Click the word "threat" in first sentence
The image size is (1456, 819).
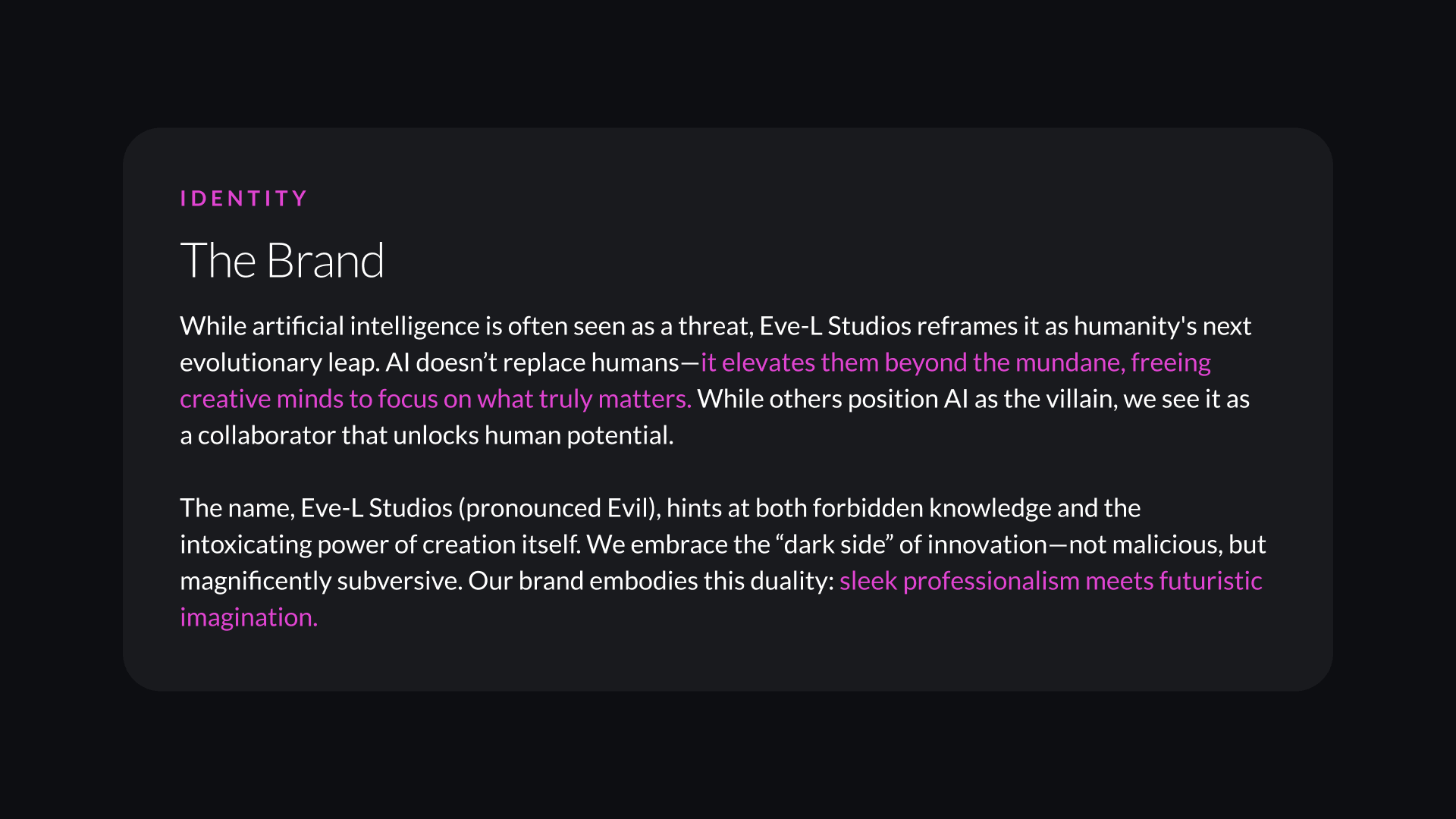pos(714,326)
